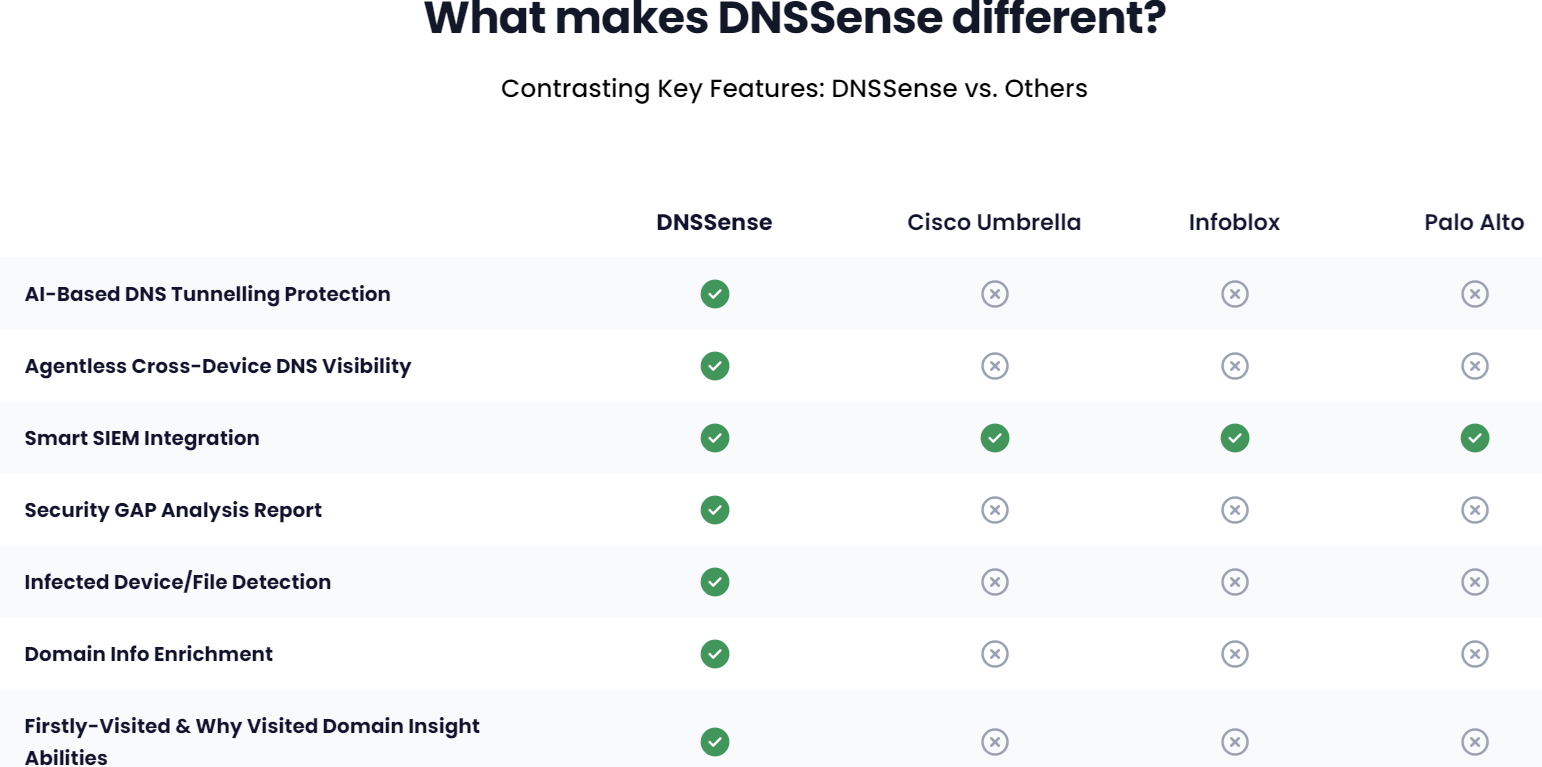Click Palo Alto cross for Infected Device/File Detection
This screenshot has height=767, width=1542.
pos(1475,582)
